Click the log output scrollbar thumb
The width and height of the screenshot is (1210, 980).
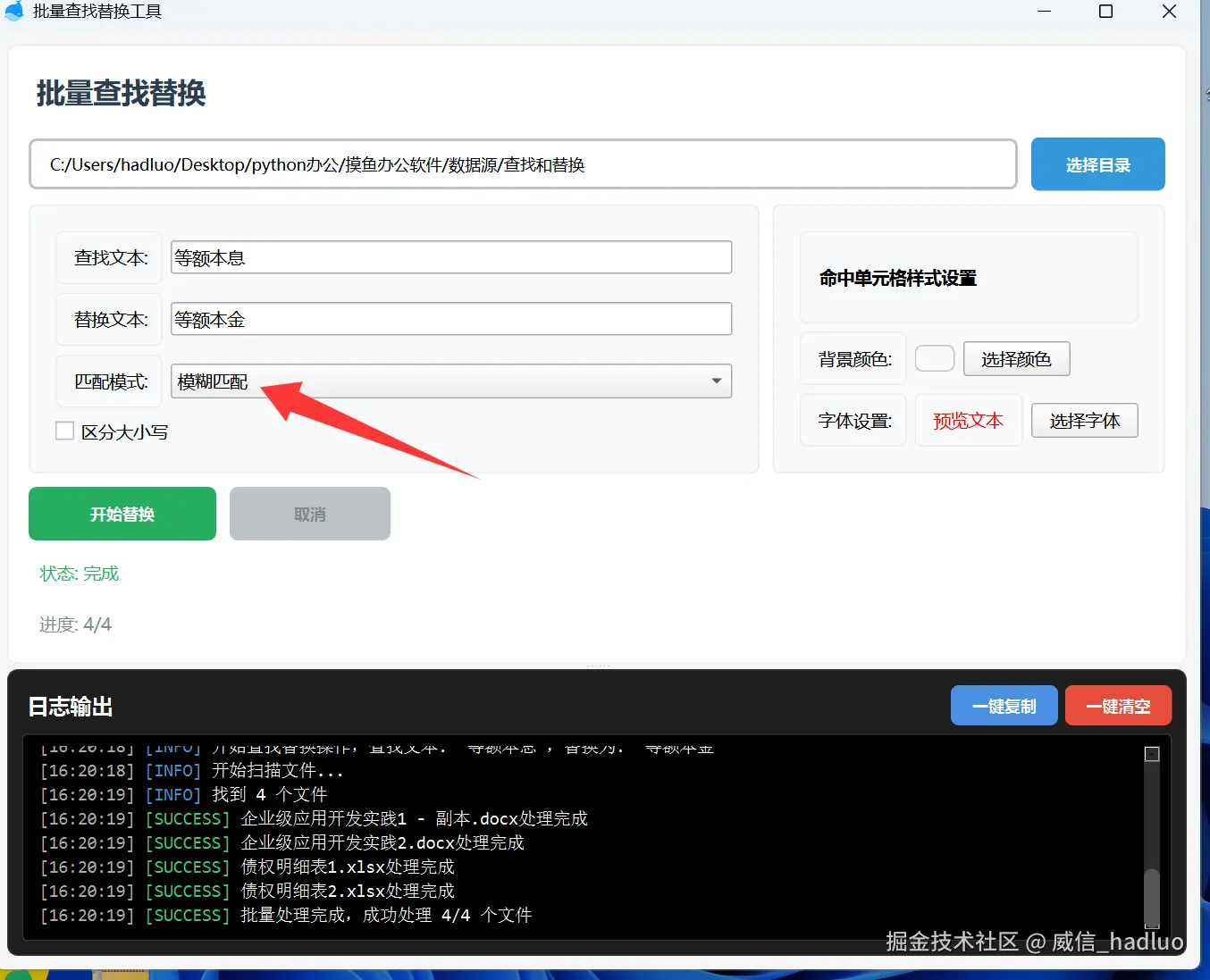[x=1152, y=898]
